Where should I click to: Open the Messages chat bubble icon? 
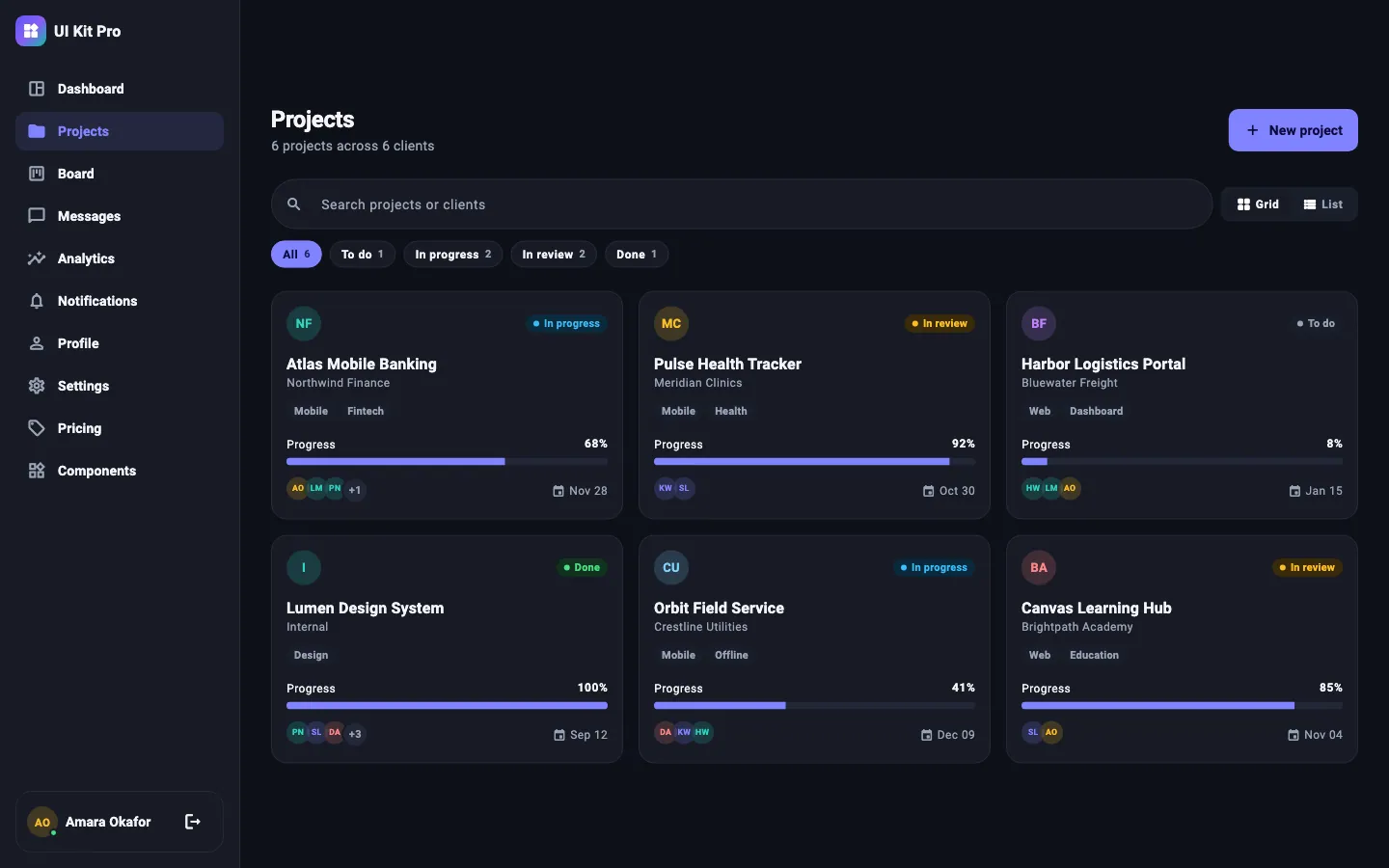point(37,216)
